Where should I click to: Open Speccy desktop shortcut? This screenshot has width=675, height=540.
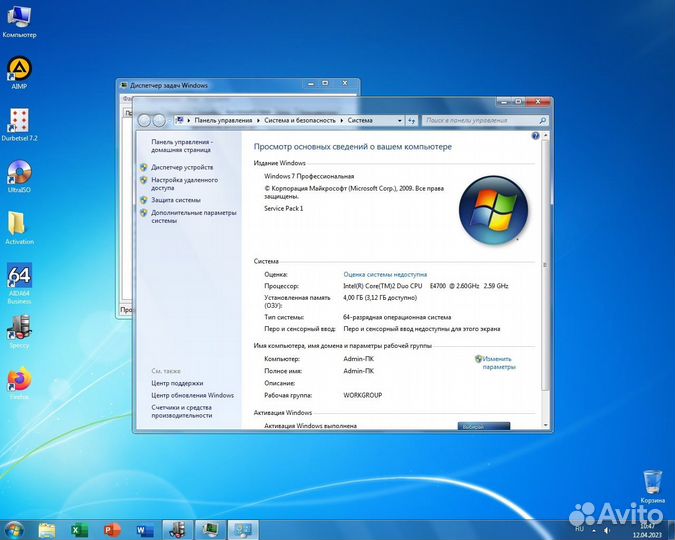[19, 332]
